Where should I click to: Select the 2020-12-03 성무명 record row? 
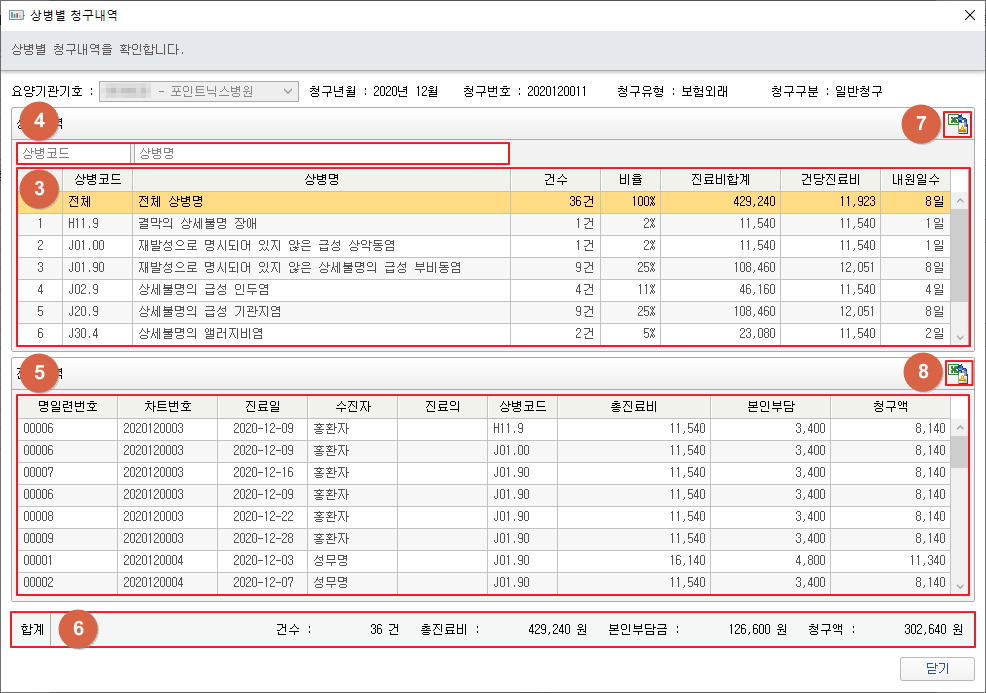480,560
